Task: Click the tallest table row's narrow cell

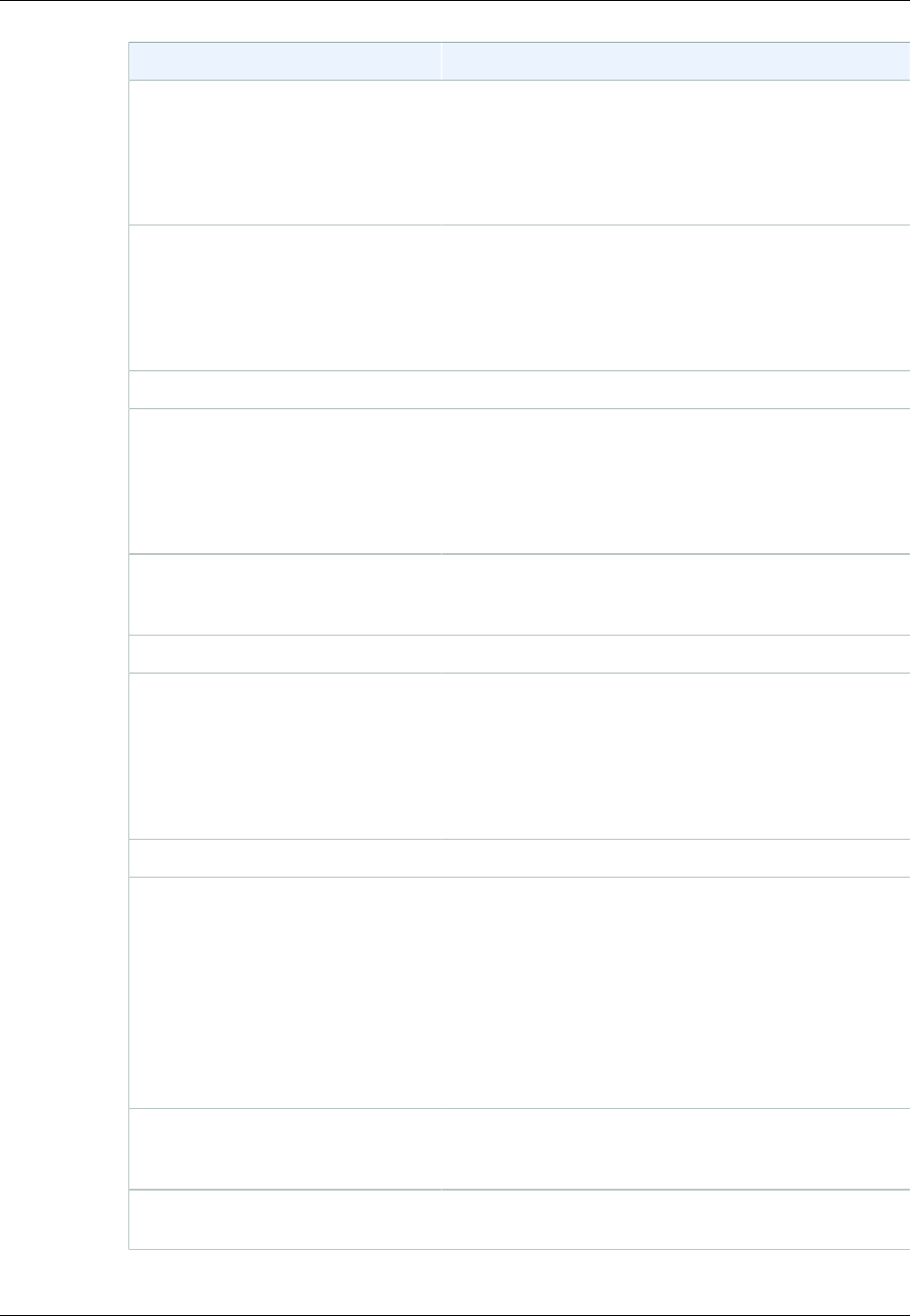Action: tap(285, 992)
